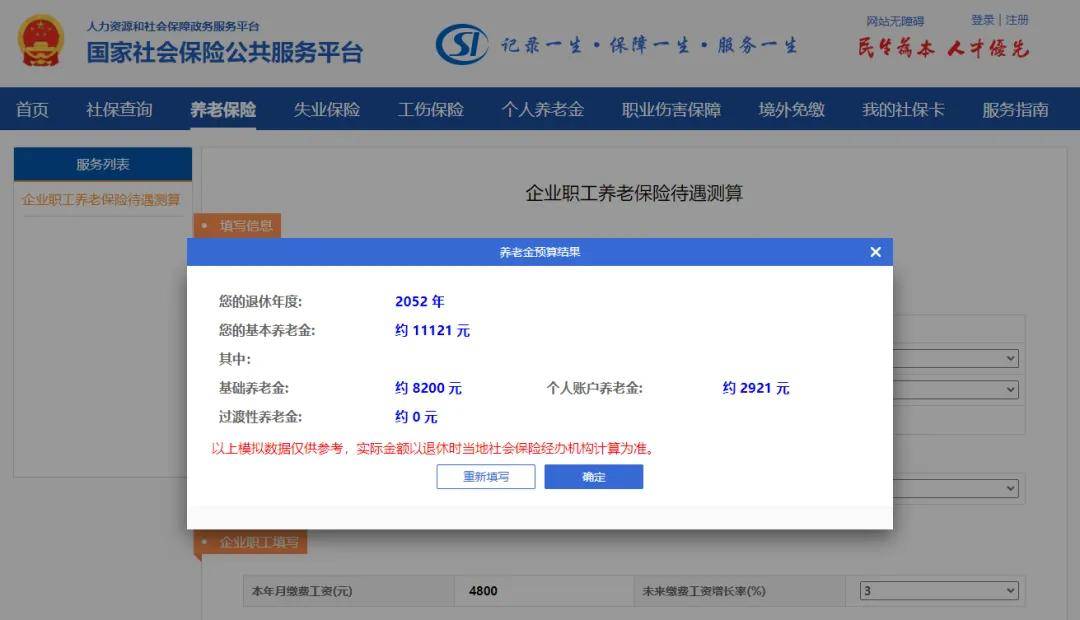Click 重新填写 to refill the form
Screen dimensions: 1080x620
pos(486,476)
